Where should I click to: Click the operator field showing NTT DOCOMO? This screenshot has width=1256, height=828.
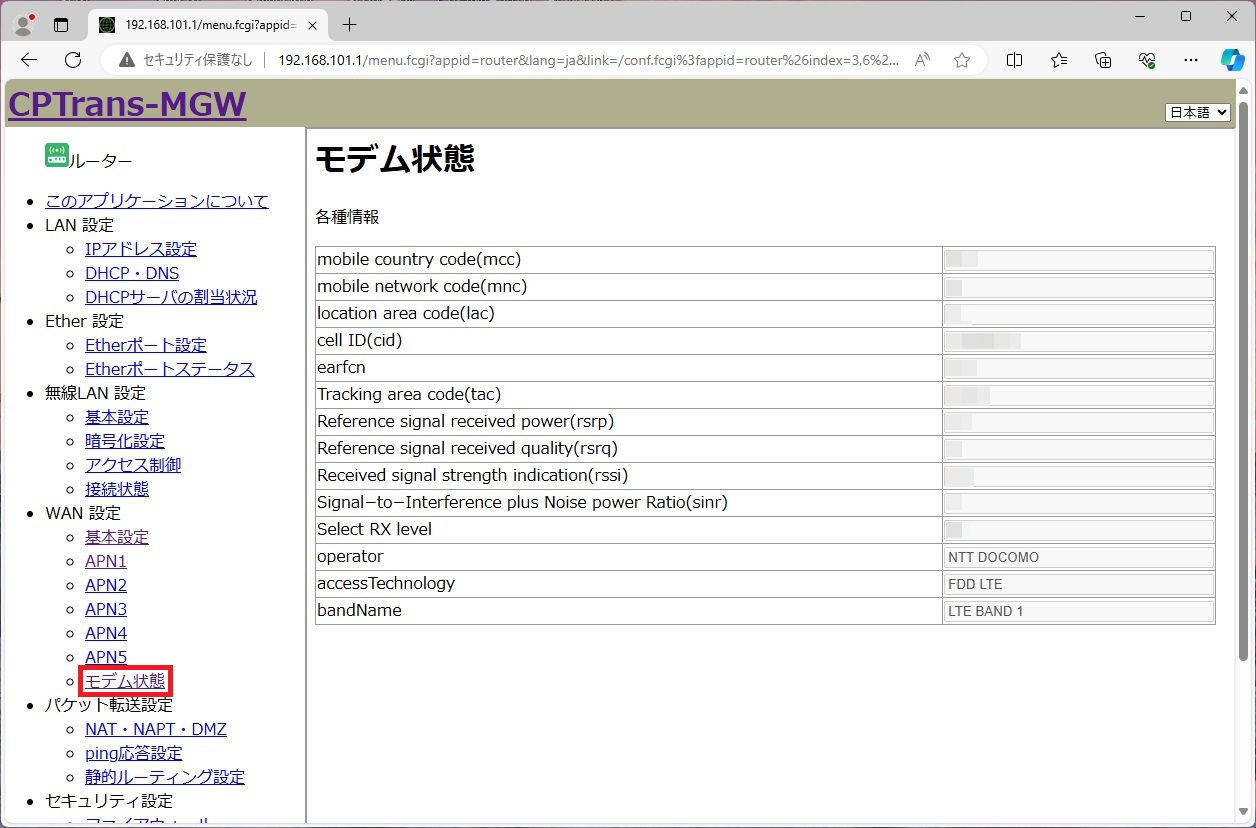pos(1078,557)
